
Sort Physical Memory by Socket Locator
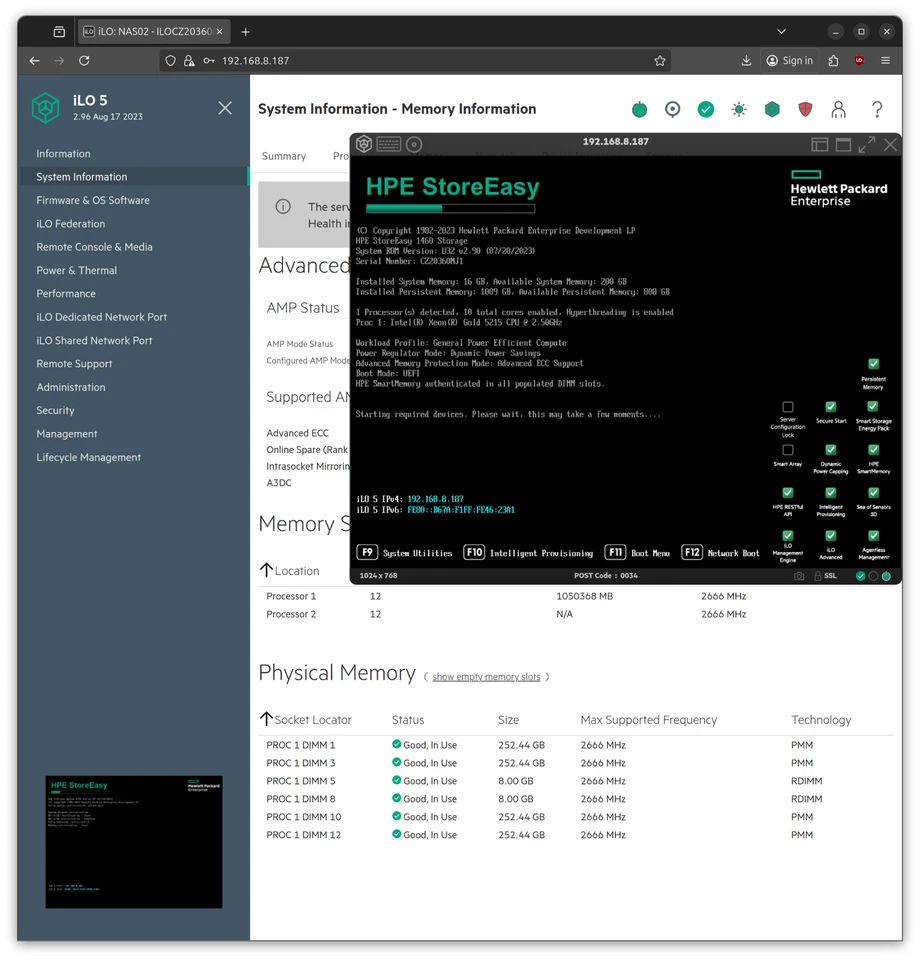[266, 719]
